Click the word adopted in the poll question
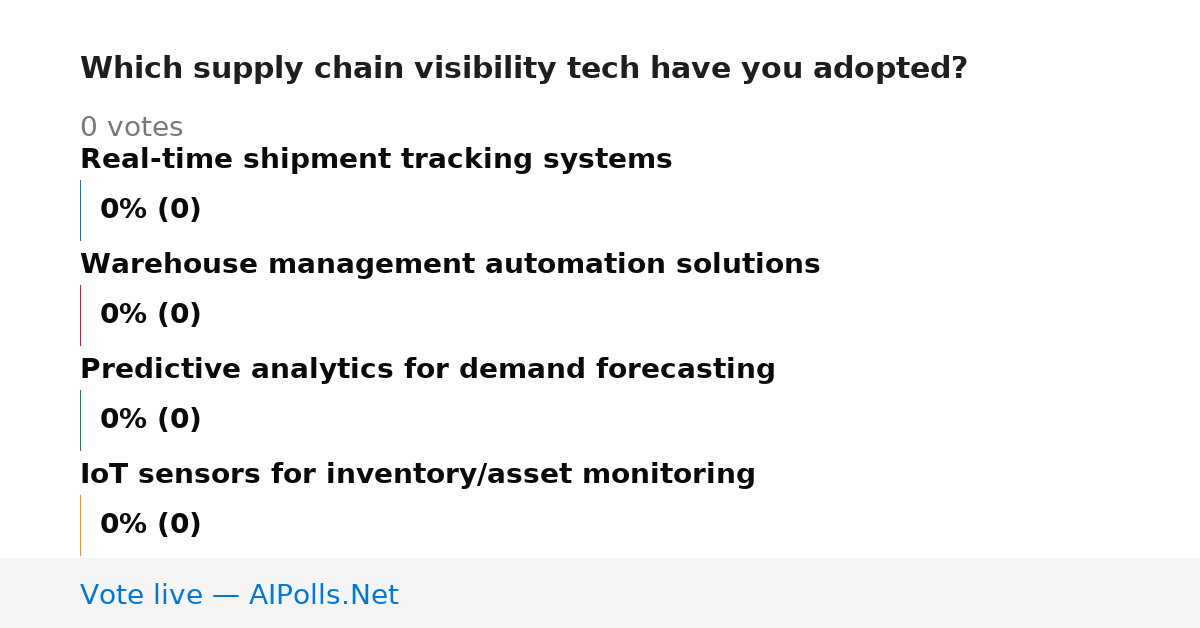The image size is (1200, 628). (890, 69)
